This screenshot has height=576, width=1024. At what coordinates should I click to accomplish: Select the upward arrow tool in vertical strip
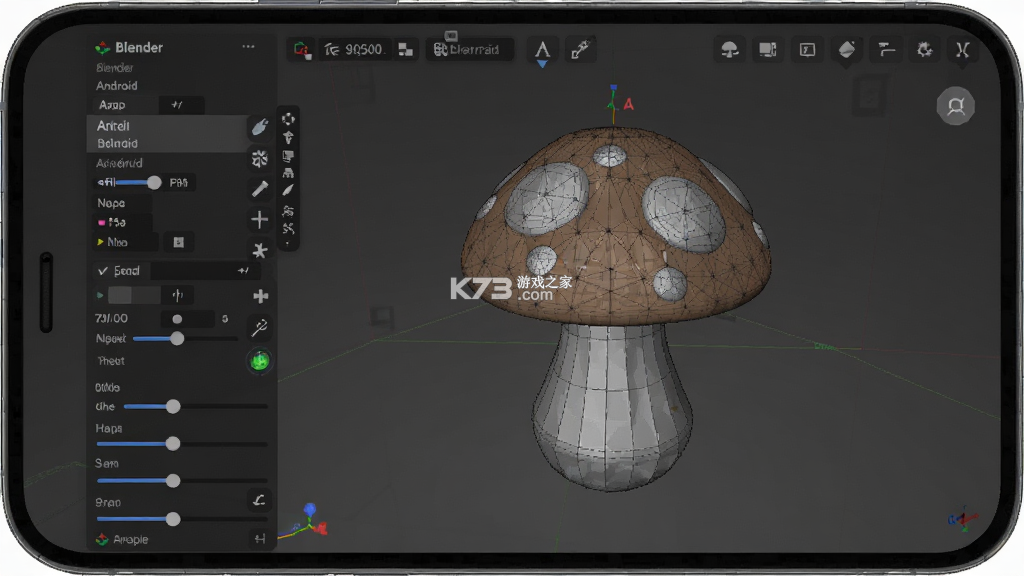(288, 137)
